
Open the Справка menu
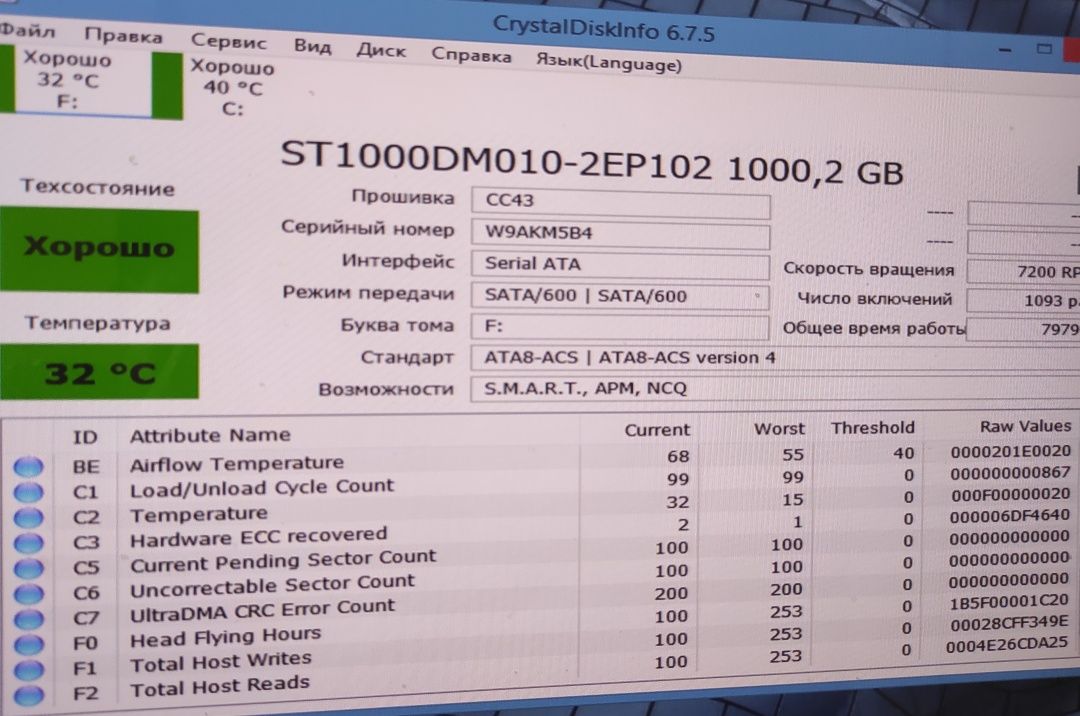tap(471, 56)
